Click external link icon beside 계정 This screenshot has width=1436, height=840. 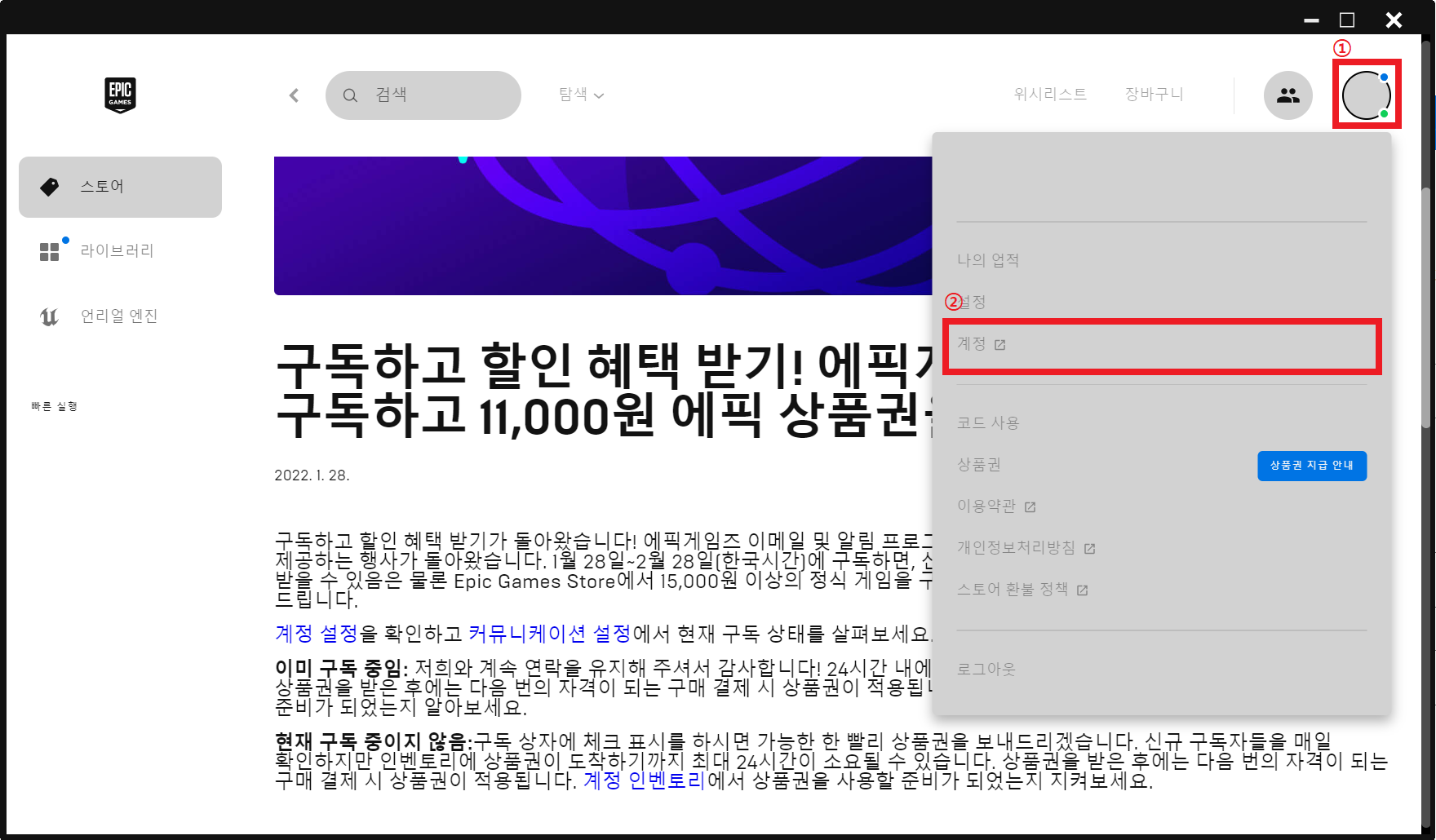(x=1000, y=345)
